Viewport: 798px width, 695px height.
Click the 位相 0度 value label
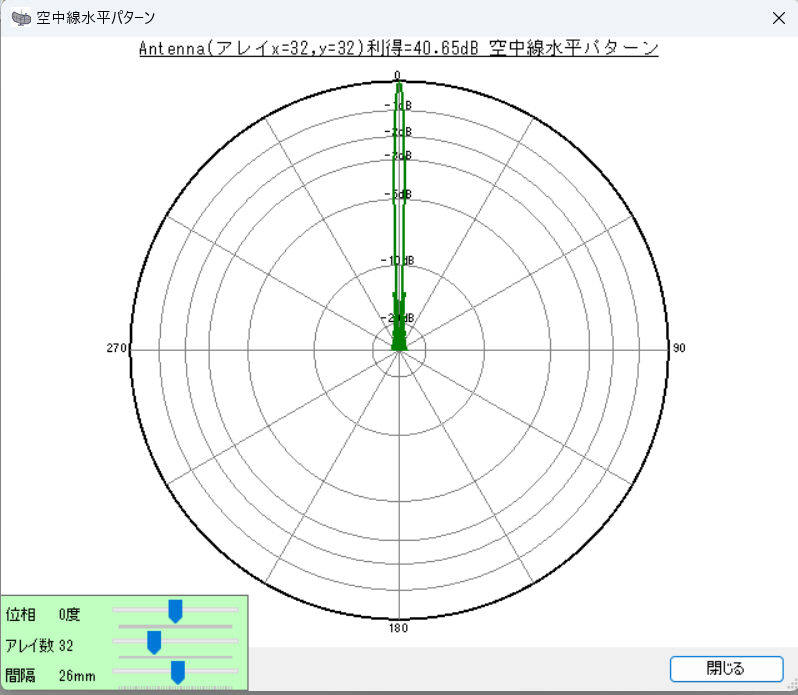pyautogui.click(x=69, y=613)
